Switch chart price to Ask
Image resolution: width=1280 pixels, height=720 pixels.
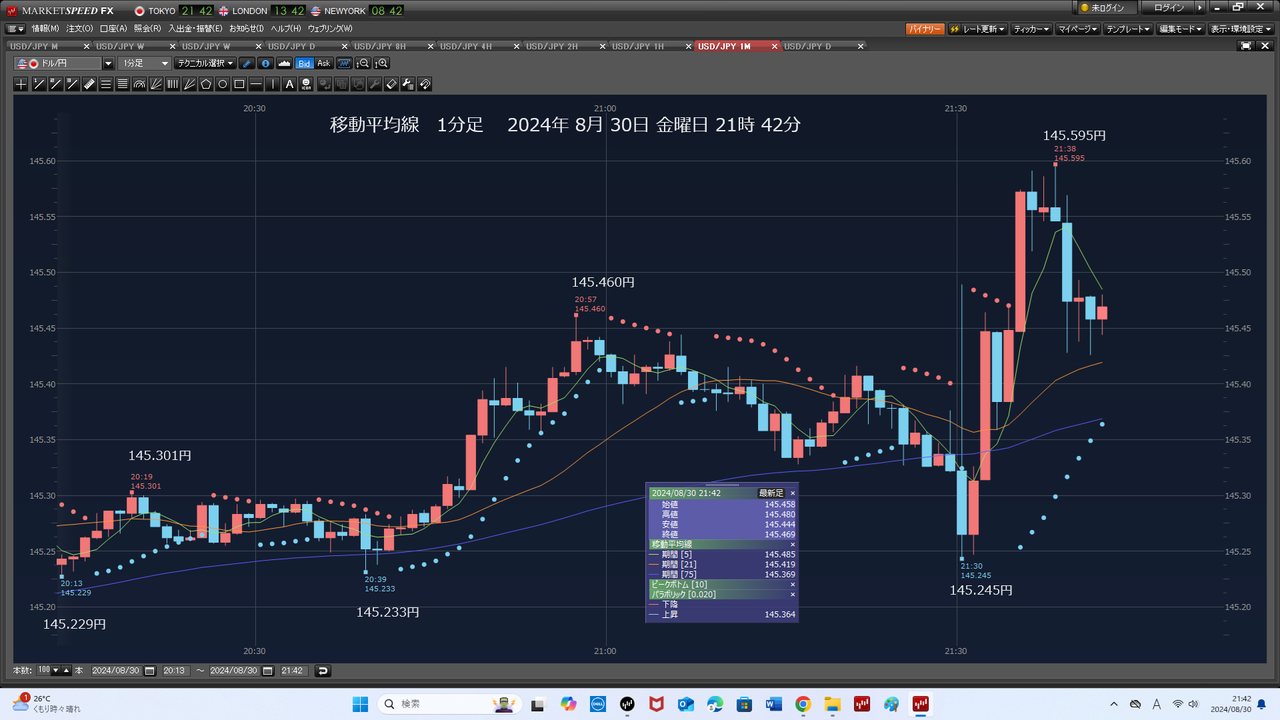tap(324, 63)
